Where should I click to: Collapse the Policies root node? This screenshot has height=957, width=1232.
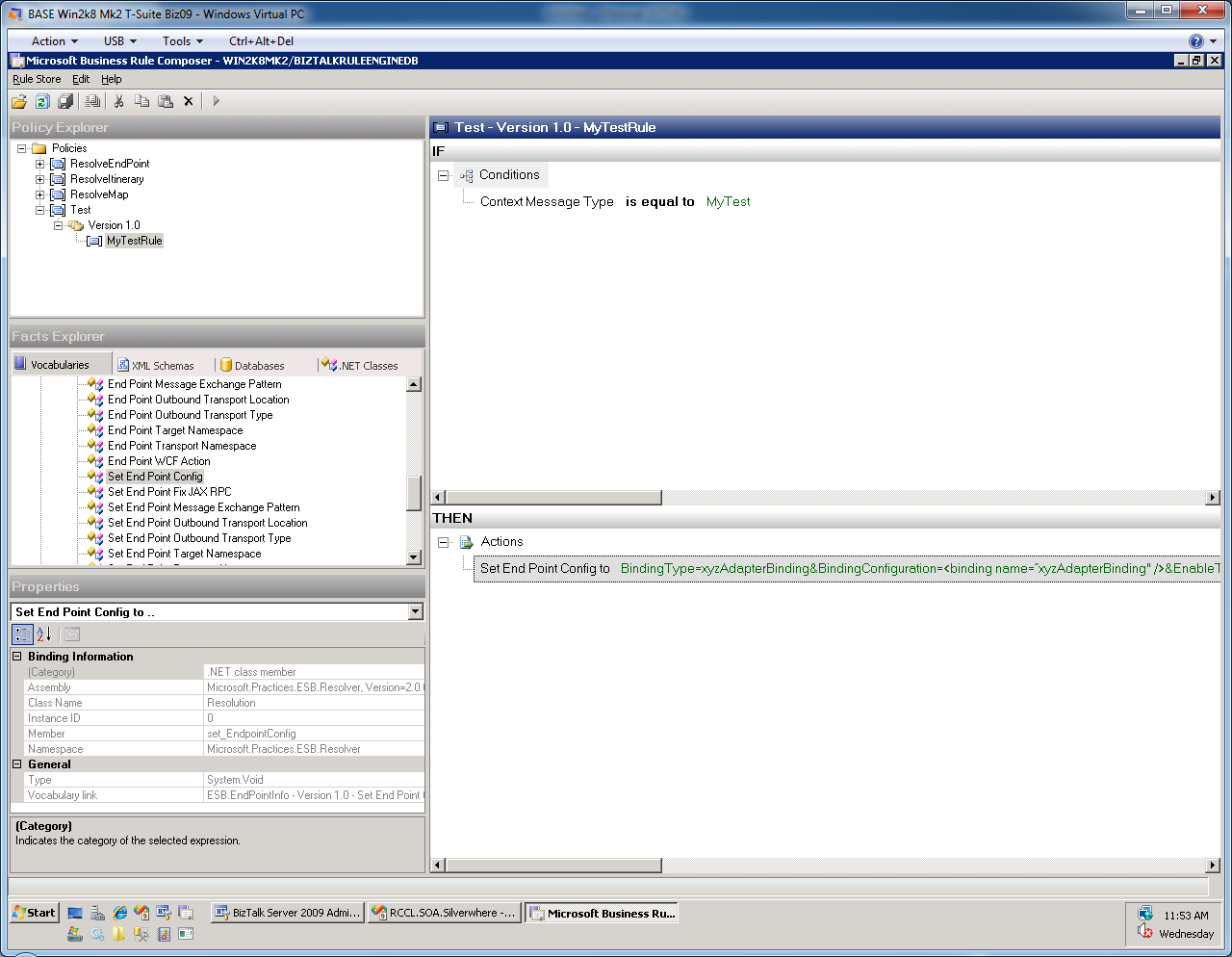click(x=21, y=148)
